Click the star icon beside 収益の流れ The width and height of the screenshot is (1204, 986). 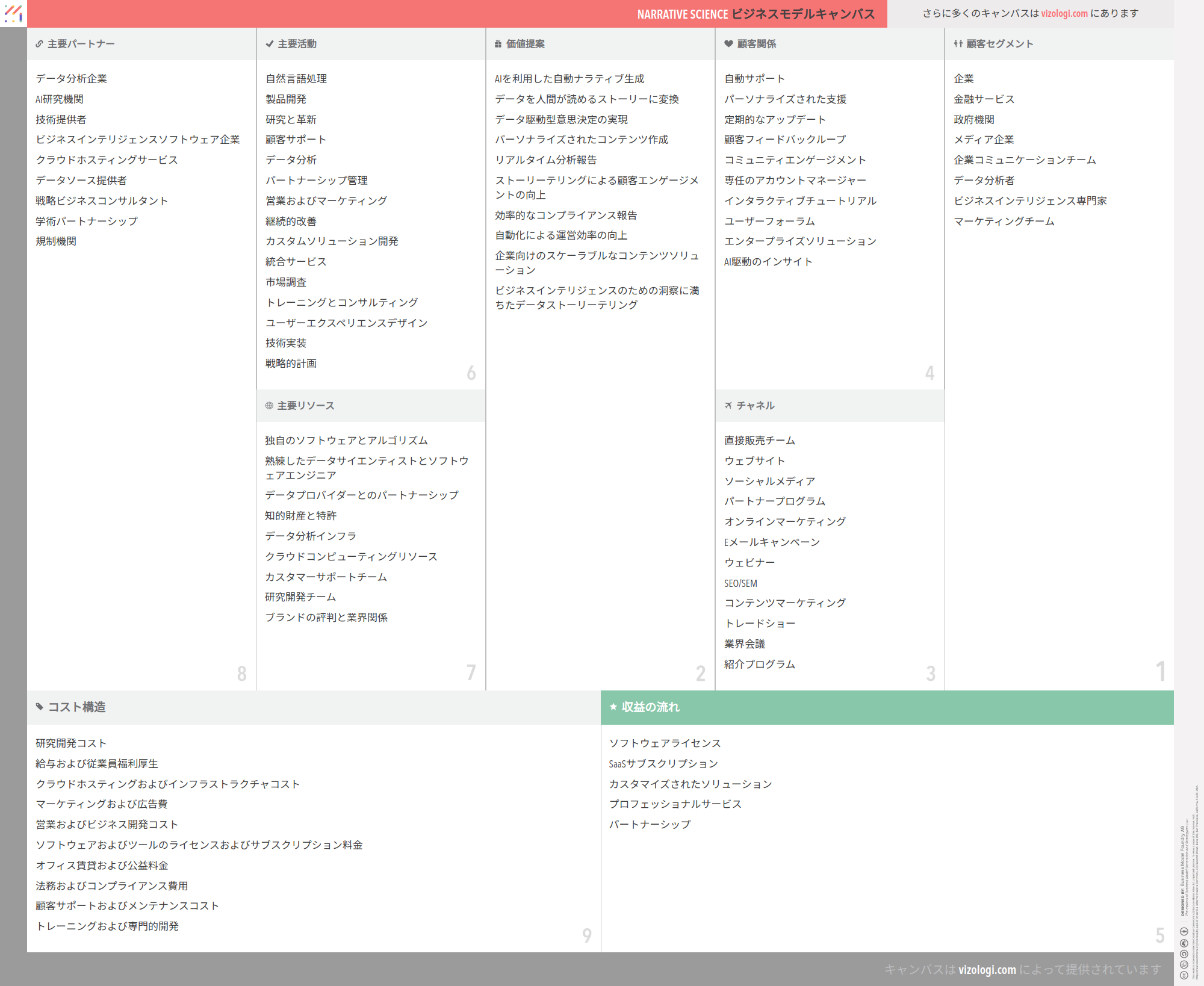(x=613, y=707)
